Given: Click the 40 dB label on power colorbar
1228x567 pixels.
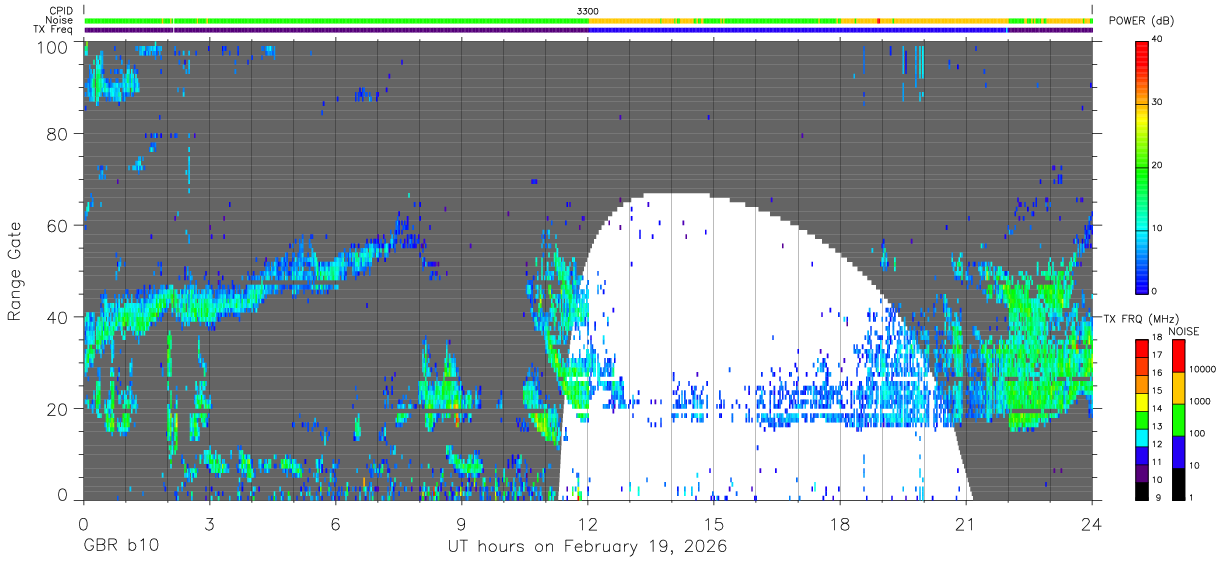Looking at the screenshot, I should click(1157, 40).
